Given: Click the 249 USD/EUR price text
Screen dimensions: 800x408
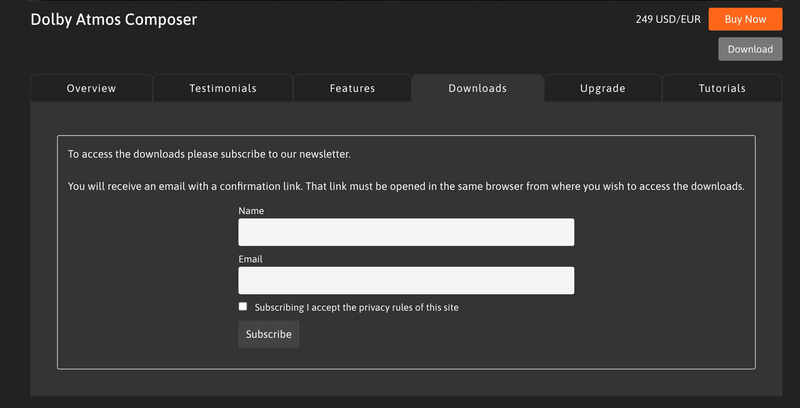Looking at the screenshot, I should tap(668, 19).
